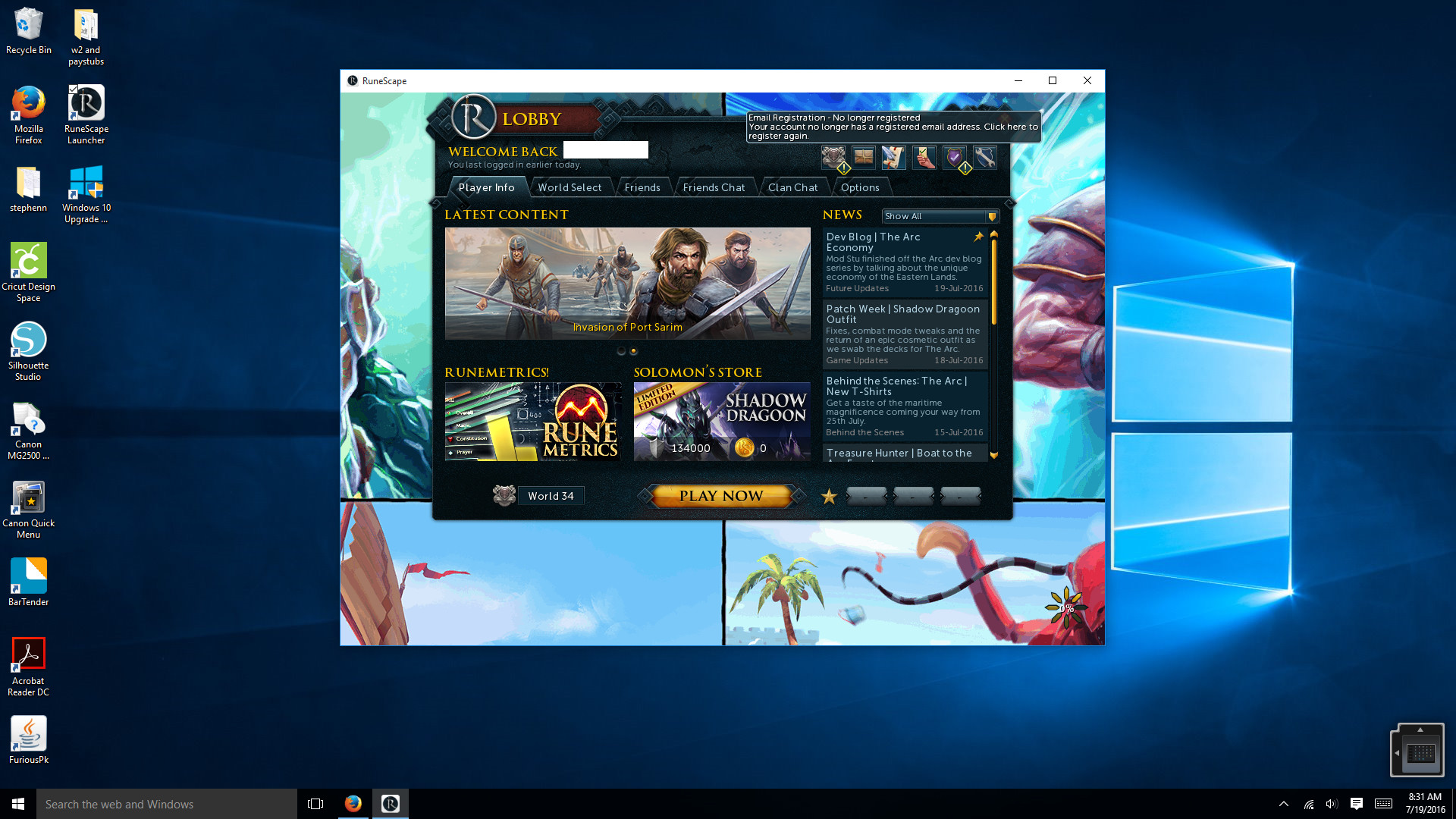Image resolution: width=1456 pixels, height=819 pixels.
Task: Open the Friends Chat tab
Action: (714, 187)
